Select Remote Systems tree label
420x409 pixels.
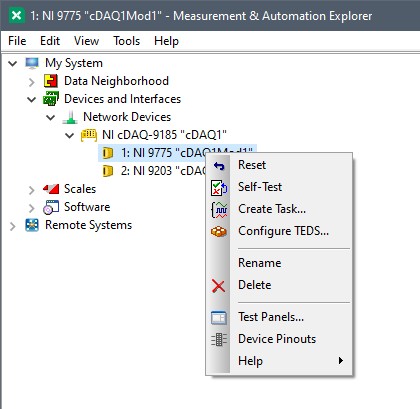click(x=89, y=225)
